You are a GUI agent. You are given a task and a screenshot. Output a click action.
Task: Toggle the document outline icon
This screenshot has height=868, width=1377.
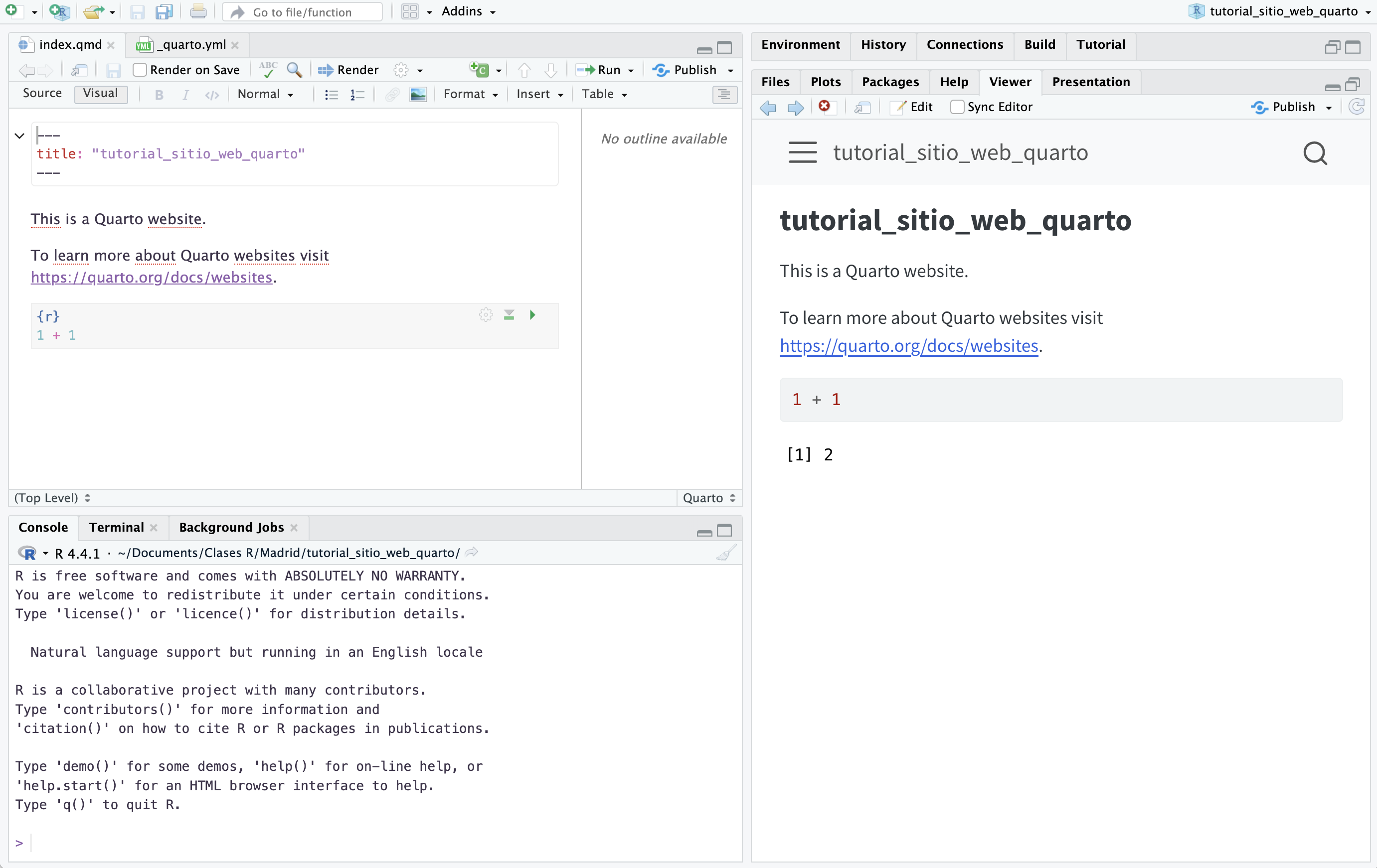(724, 94)
